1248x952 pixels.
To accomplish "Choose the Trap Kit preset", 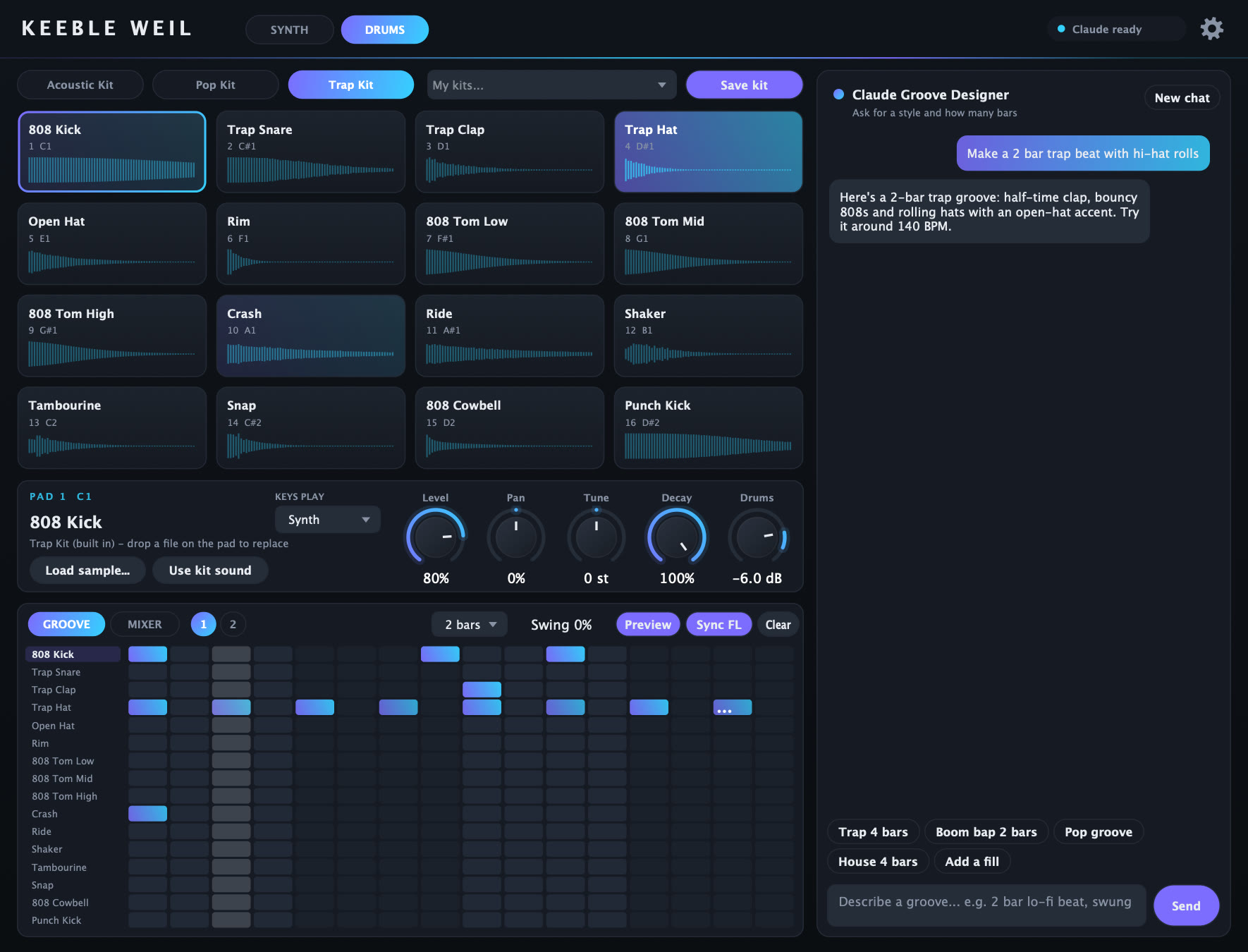I will click(351, 85).
